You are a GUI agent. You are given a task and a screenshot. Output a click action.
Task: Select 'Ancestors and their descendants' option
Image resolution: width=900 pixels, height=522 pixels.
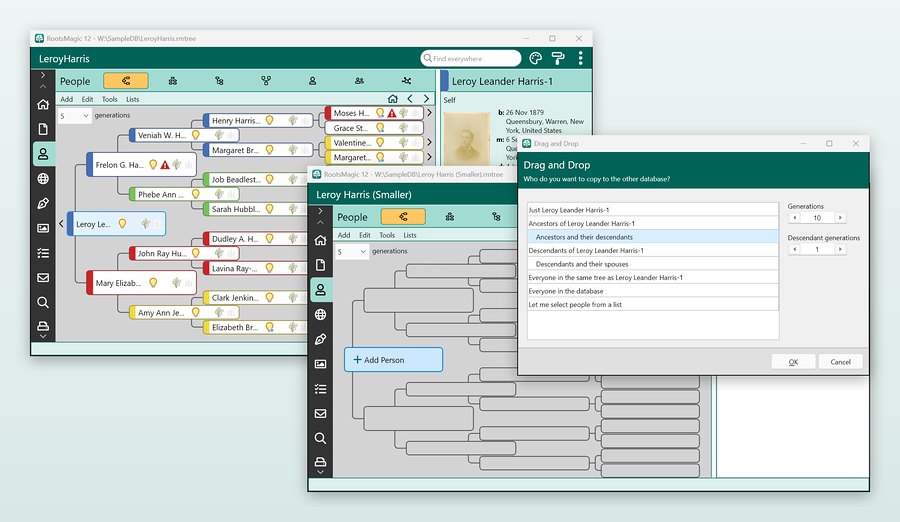click(x=653, y=237)
